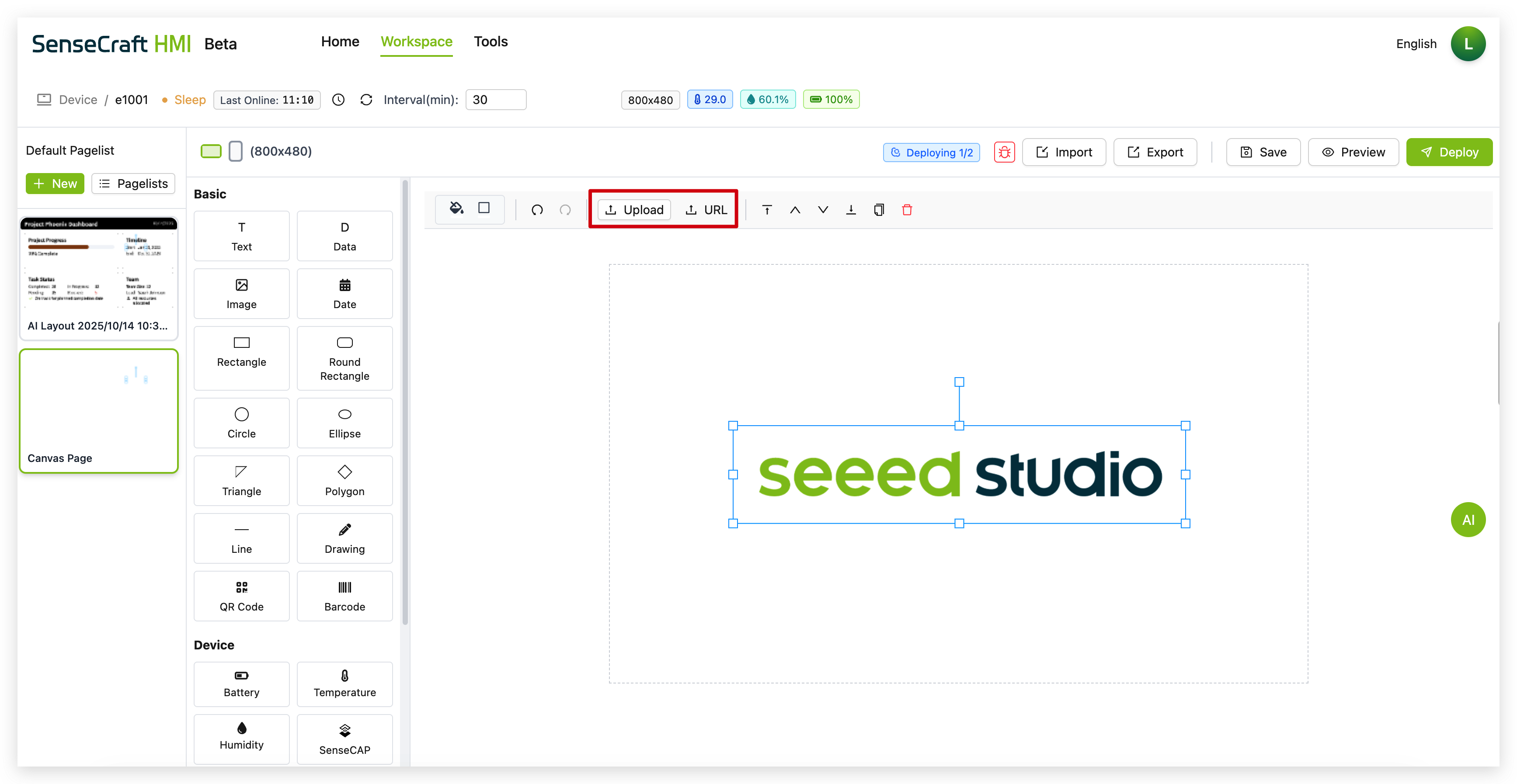Go to the Home tab

340,42
